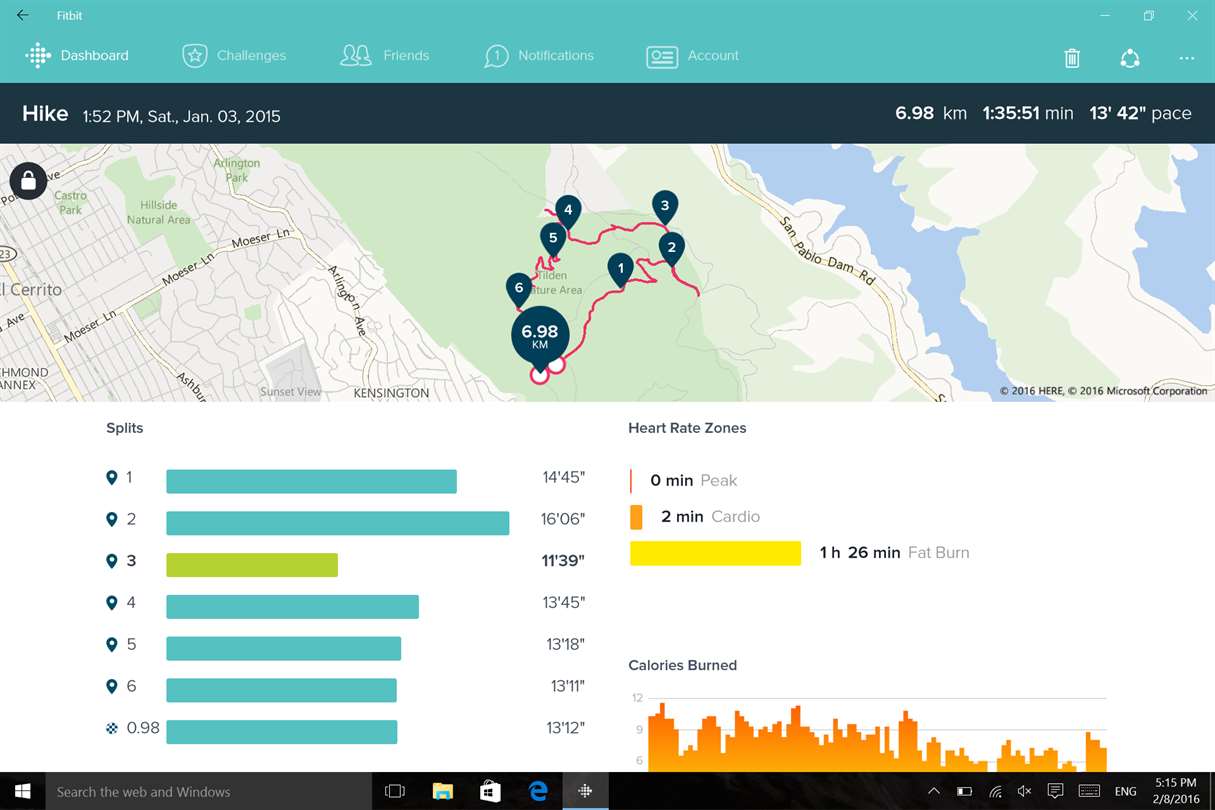The height and width of the screenshot is (810, 1215).
Task: Open Task View on taskbar
Action: (395, 791)
